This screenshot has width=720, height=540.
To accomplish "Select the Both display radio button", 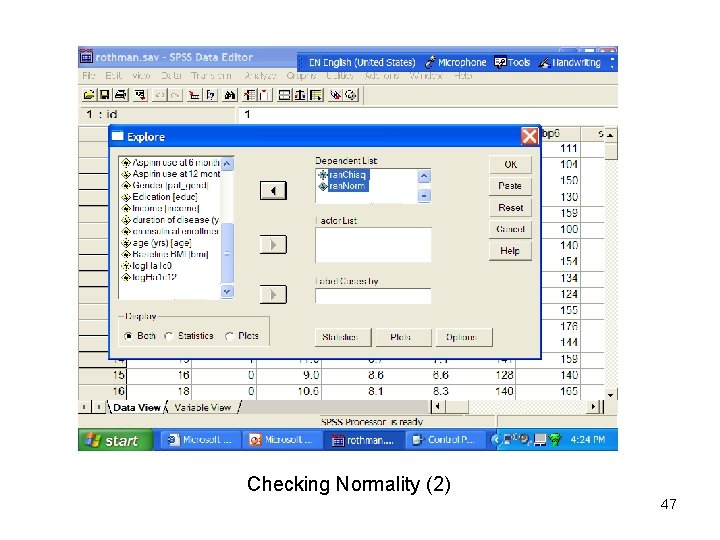I will click(128, 336).
